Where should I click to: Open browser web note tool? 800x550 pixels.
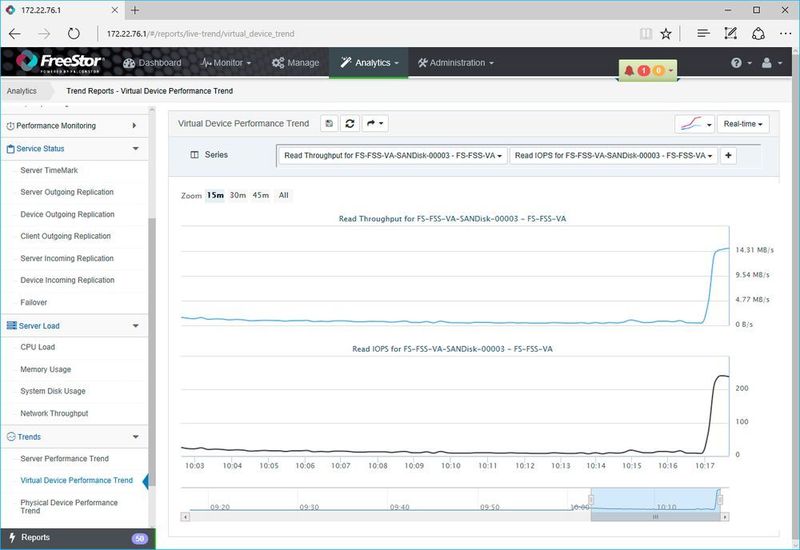pos(731,34)
